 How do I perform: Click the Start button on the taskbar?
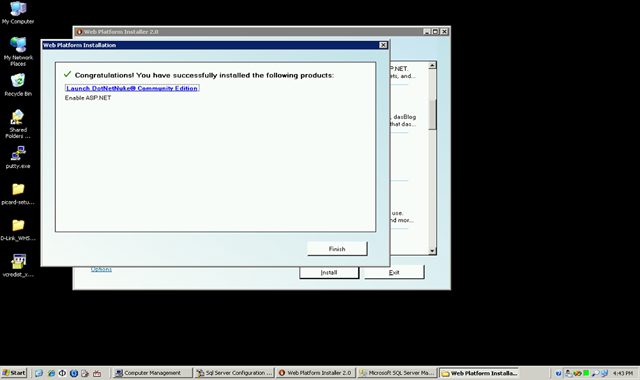pyautogui.click(x=14, y=373)
